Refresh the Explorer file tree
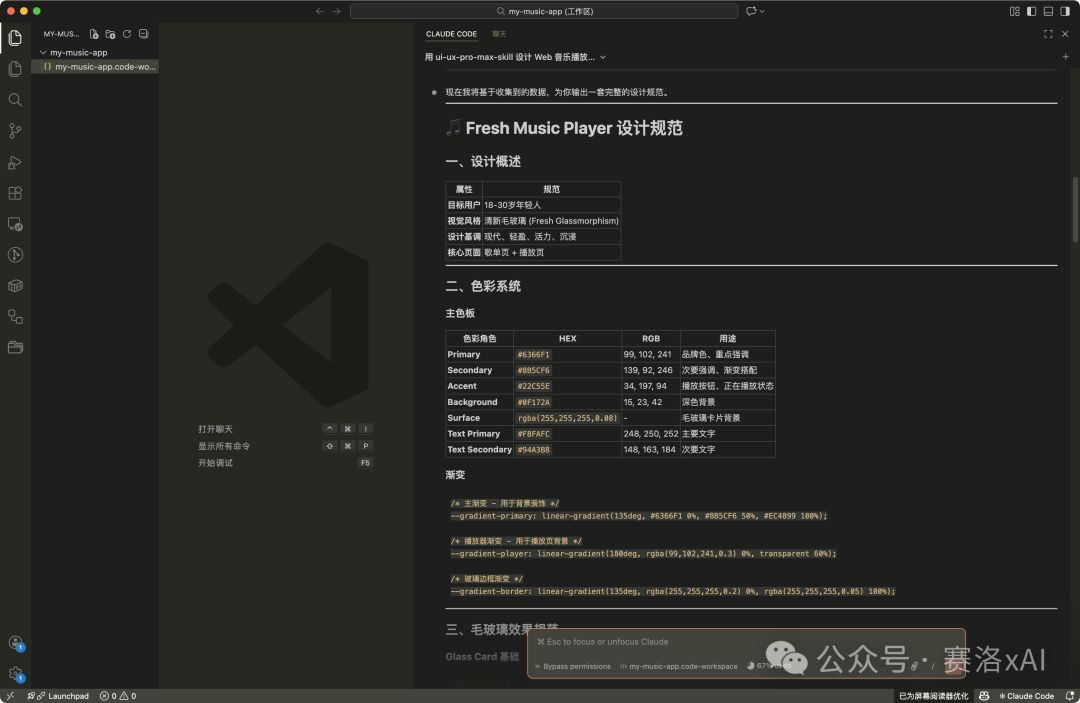 point(127,34)
